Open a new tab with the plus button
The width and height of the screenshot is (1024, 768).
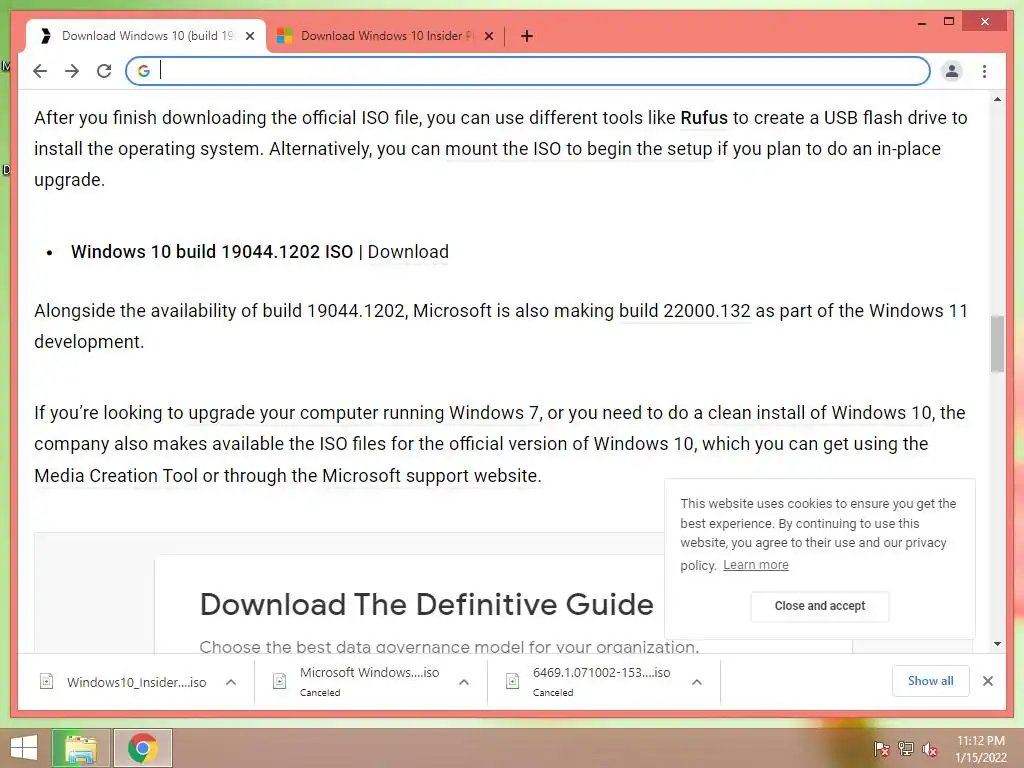click(527, 36)
